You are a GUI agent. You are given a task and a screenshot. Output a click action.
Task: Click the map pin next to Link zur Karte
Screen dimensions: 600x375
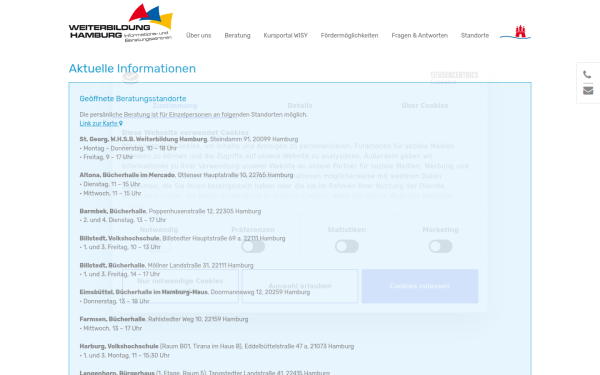[121, 123]
